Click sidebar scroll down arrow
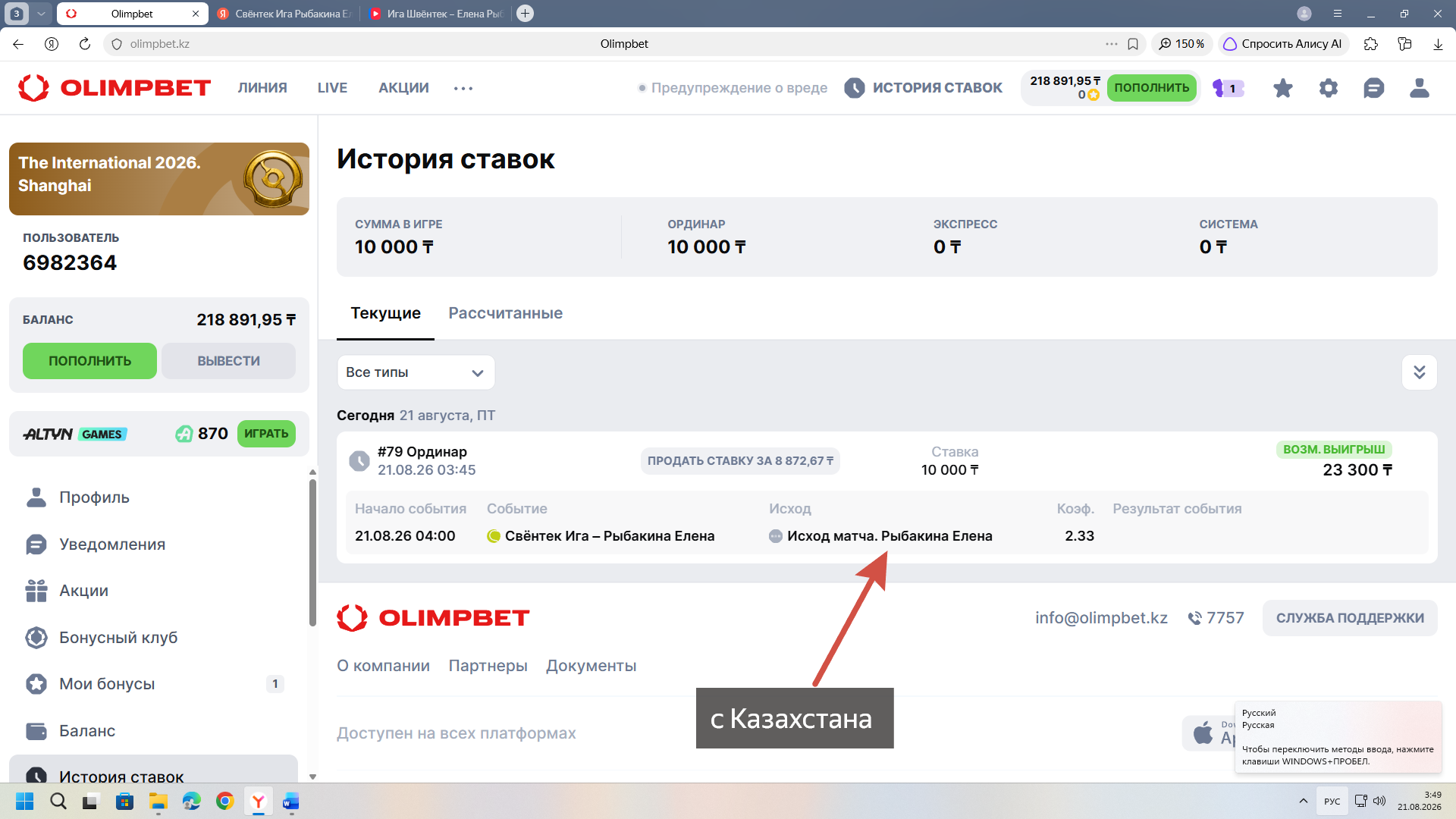The image size is (1456, 819). (x=312, y=777)
